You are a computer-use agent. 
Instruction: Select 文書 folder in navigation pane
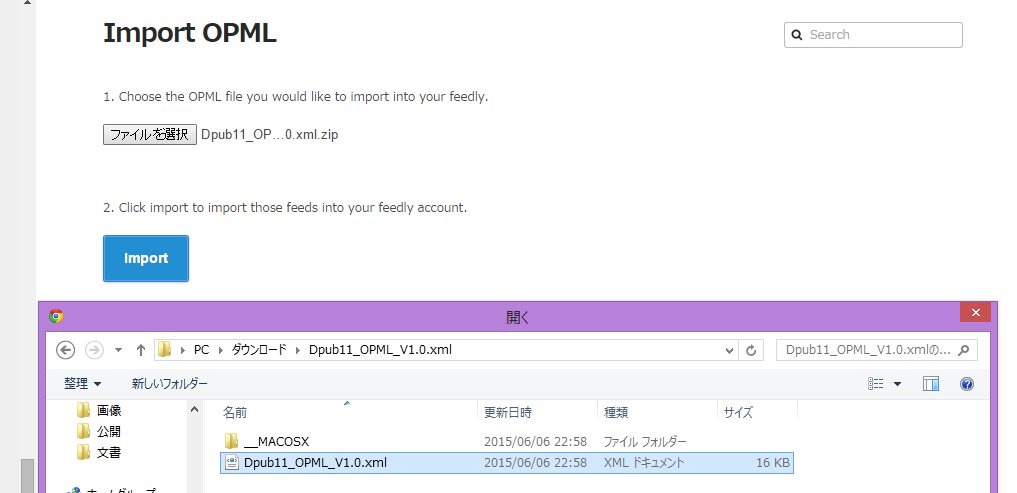[x=109, y=452]
